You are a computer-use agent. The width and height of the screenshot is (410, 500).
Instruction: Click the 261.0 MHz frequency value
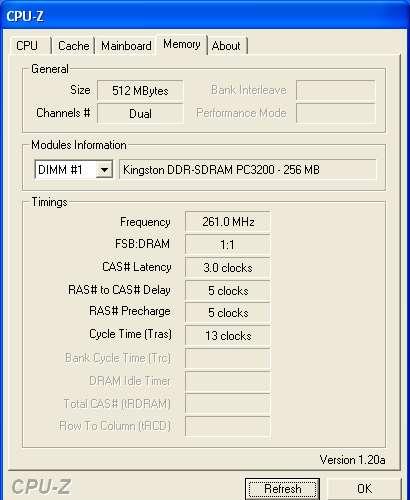228,222
